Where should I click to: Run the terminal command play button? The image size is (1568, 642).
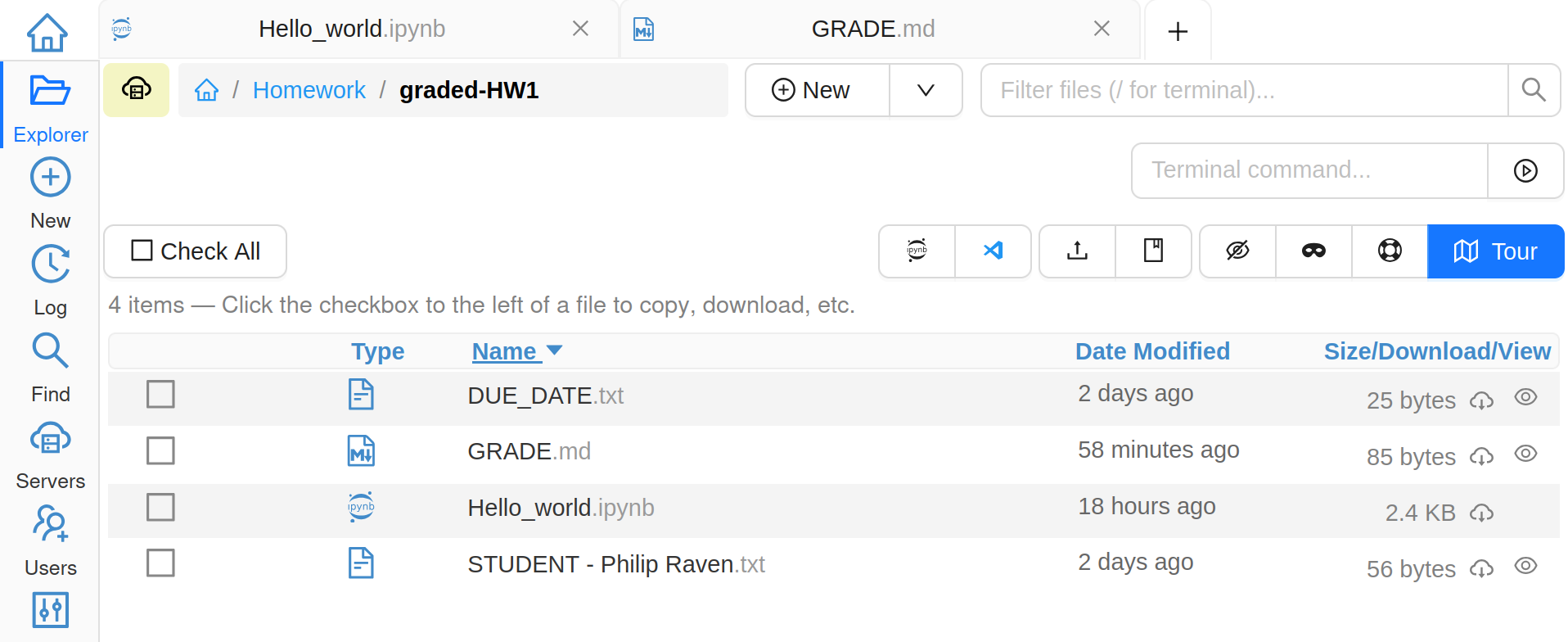tap(1525, 170)
